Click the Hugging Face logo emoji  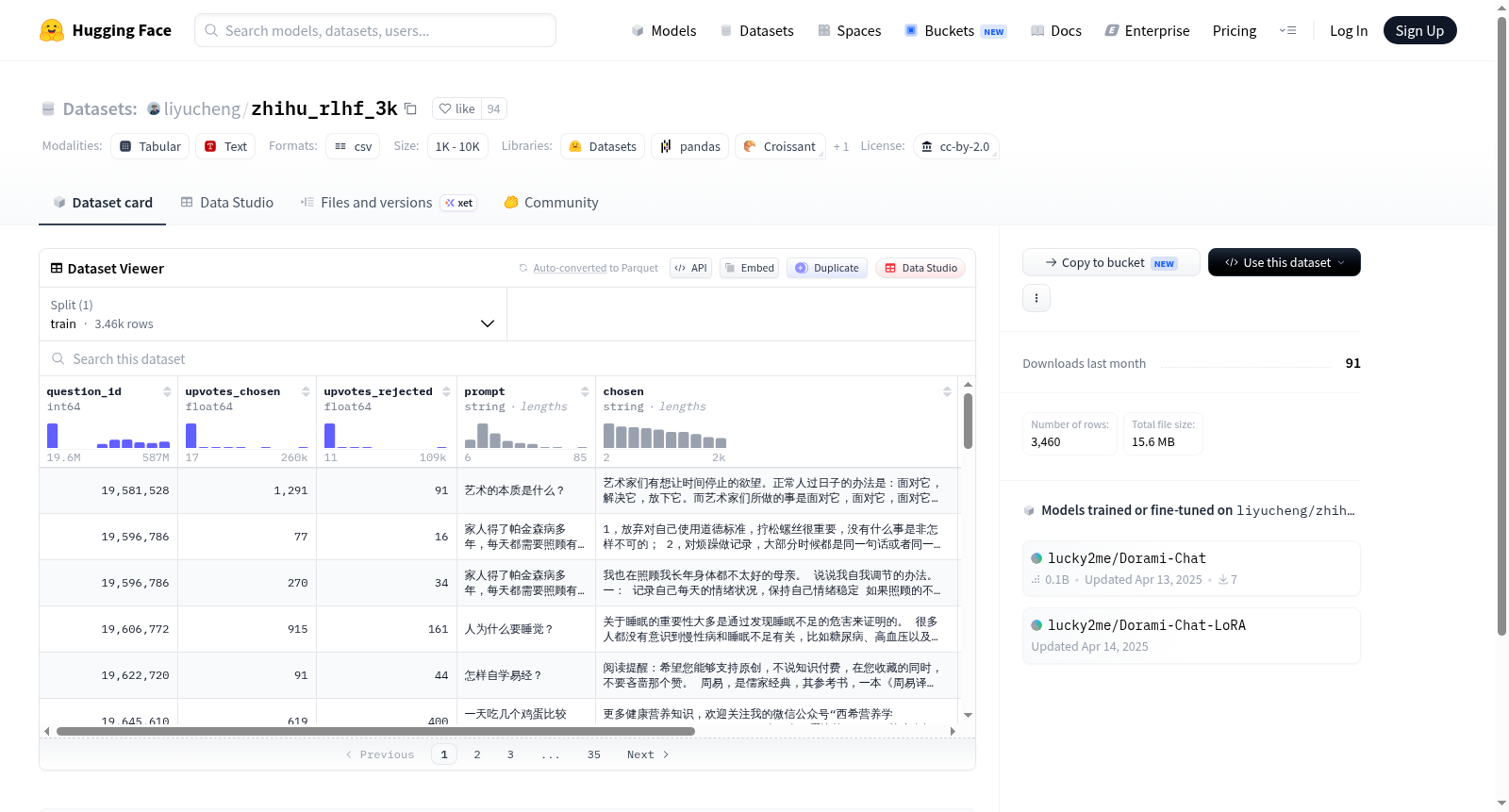coord(52,30)
